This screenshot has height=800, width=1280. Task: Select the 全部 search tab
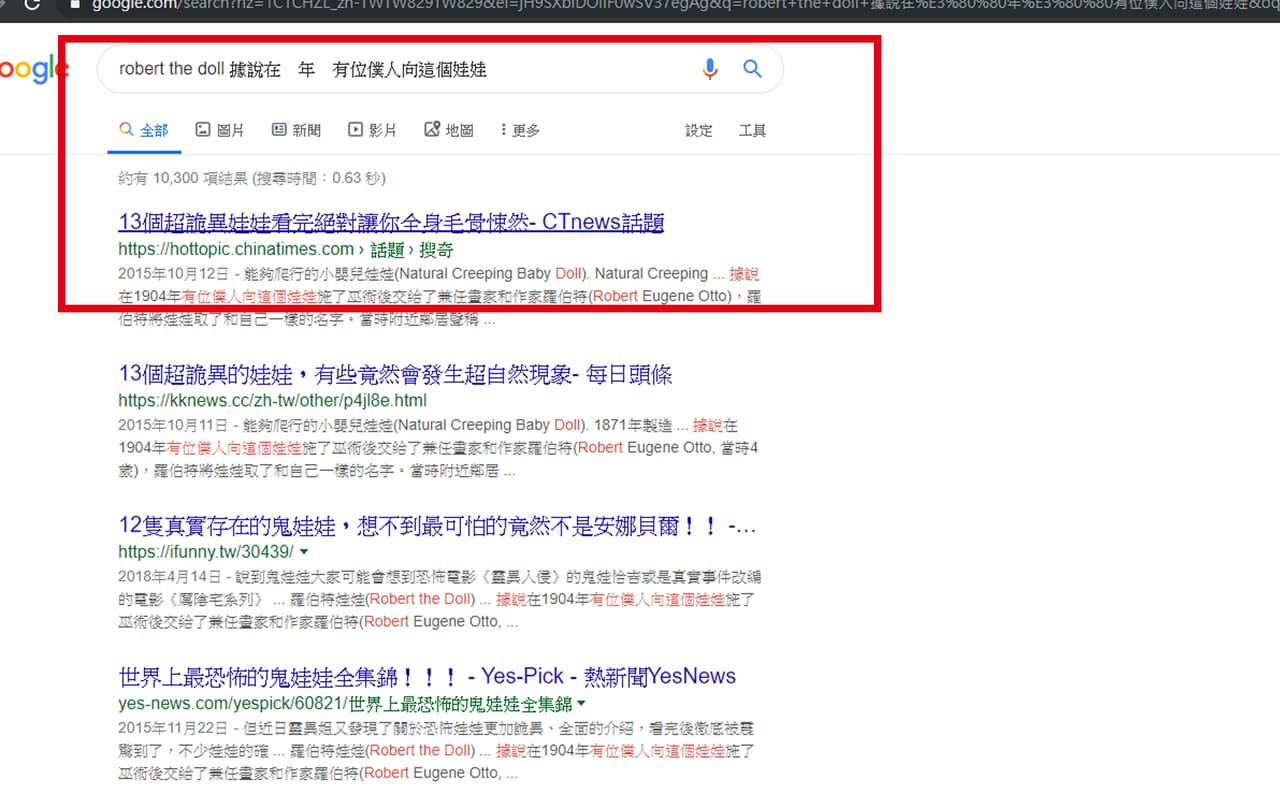pyautogui.click(x=144, y=130)
